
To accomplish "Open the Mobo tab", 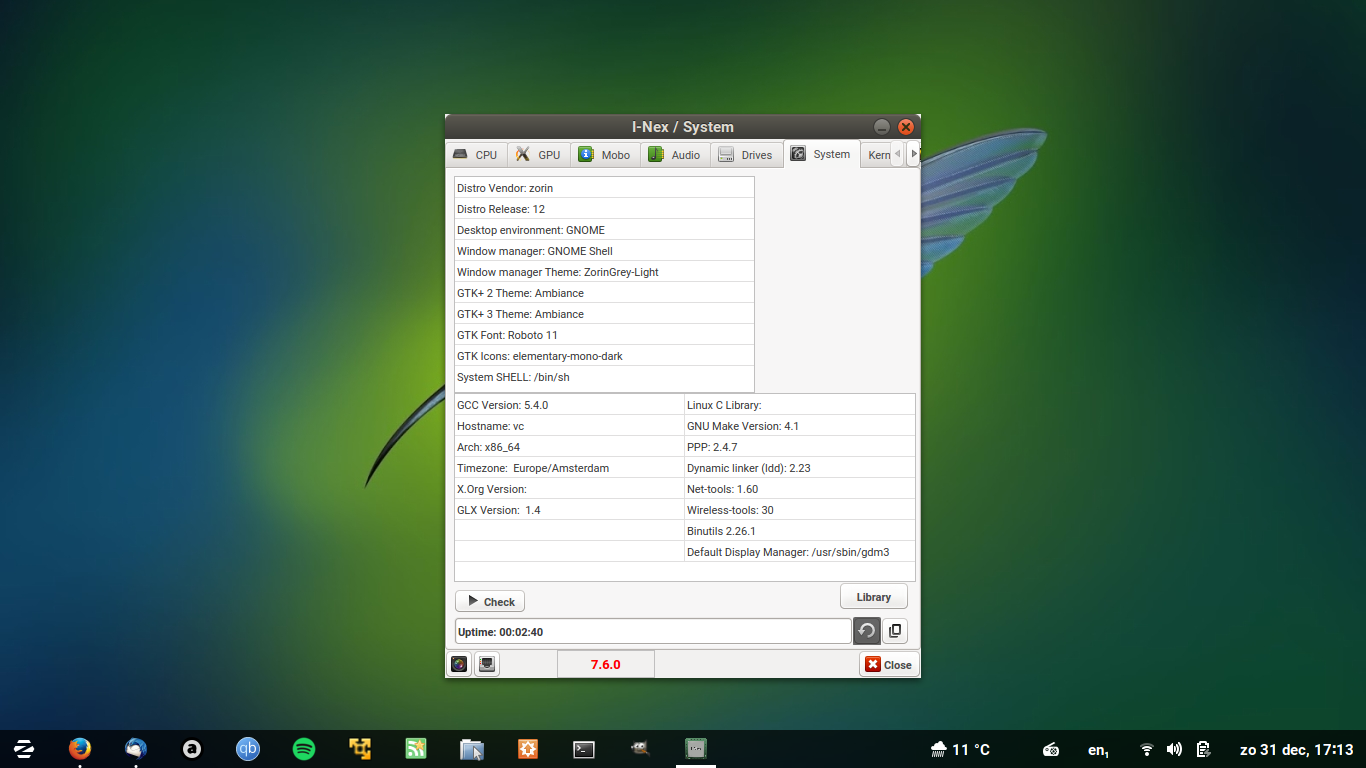I will (x=605, y=154).
